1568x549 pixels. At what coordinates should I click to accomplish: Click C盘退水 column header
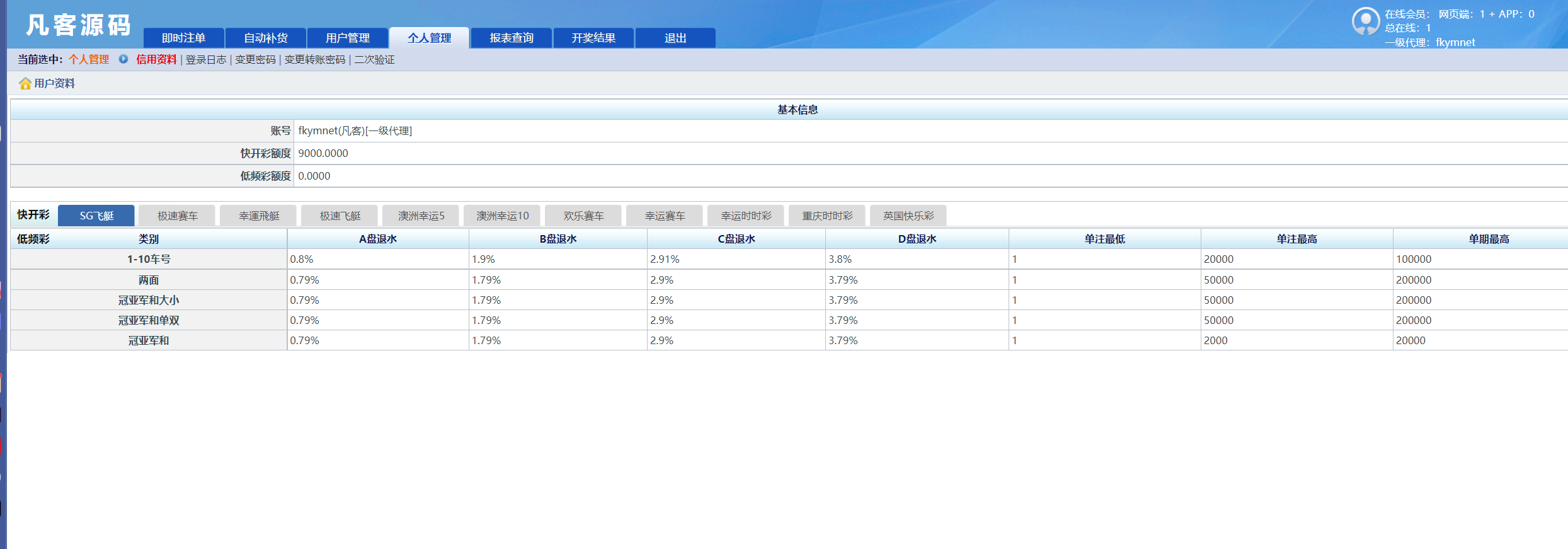click(x=736, y=239)
